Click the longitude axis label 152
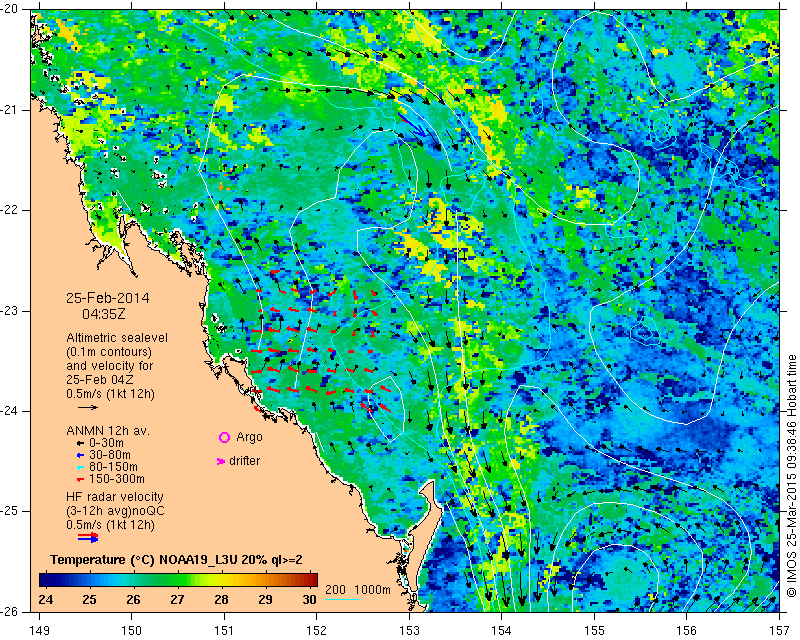This screenshot has height=640, width=800. 316,631
